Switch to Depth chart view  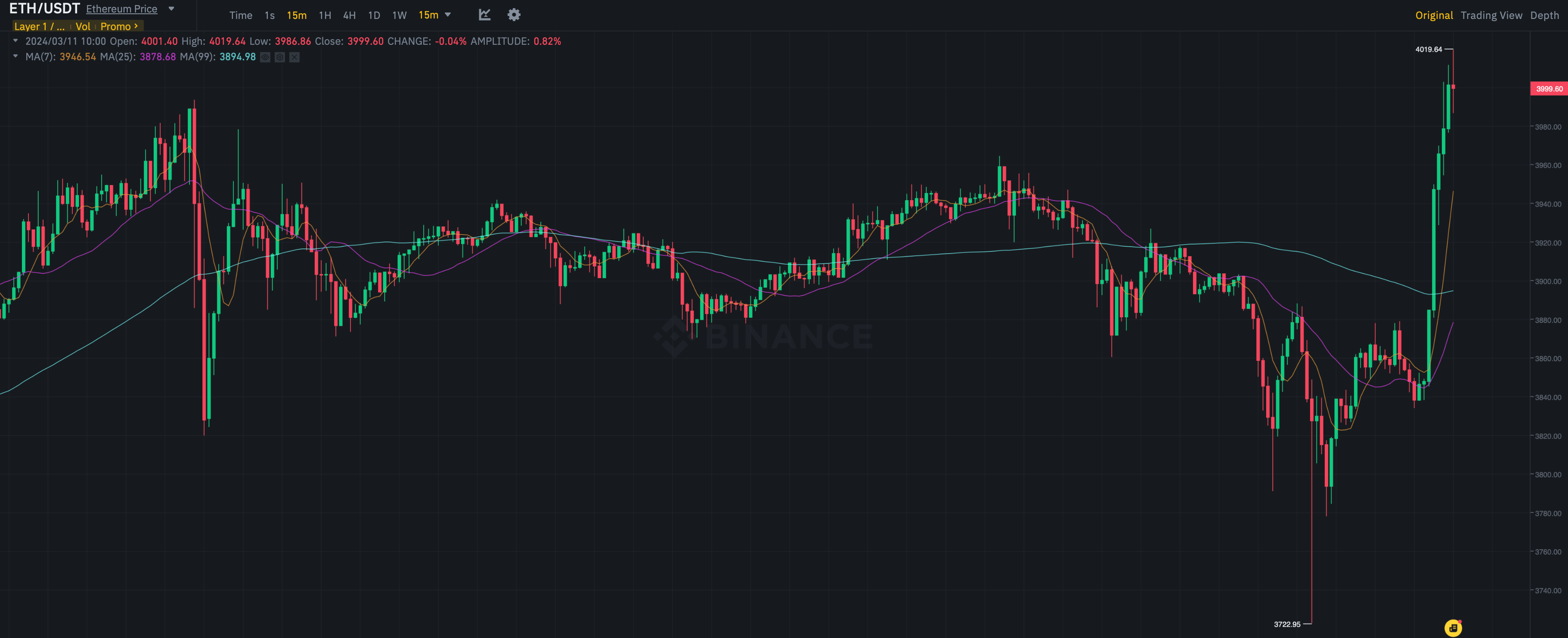(x=1545, y=15)
